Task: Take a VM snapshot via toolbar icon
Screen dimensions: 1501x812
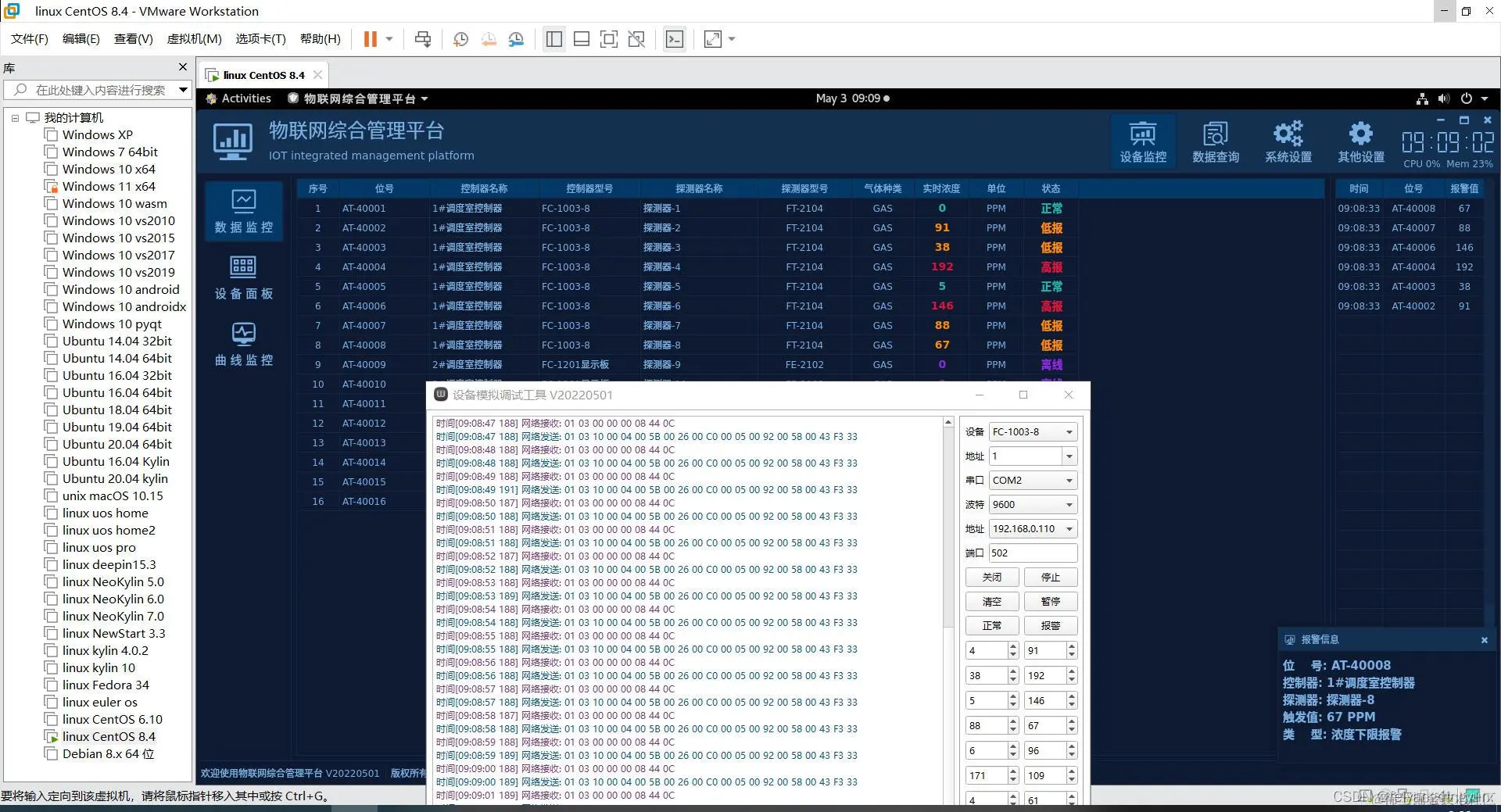Action: 460,39
